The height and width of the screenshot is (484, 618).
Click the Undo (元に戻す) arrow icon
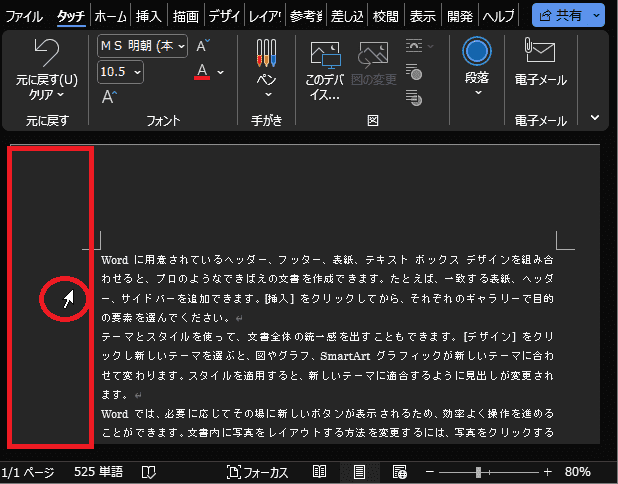point(46,52)
